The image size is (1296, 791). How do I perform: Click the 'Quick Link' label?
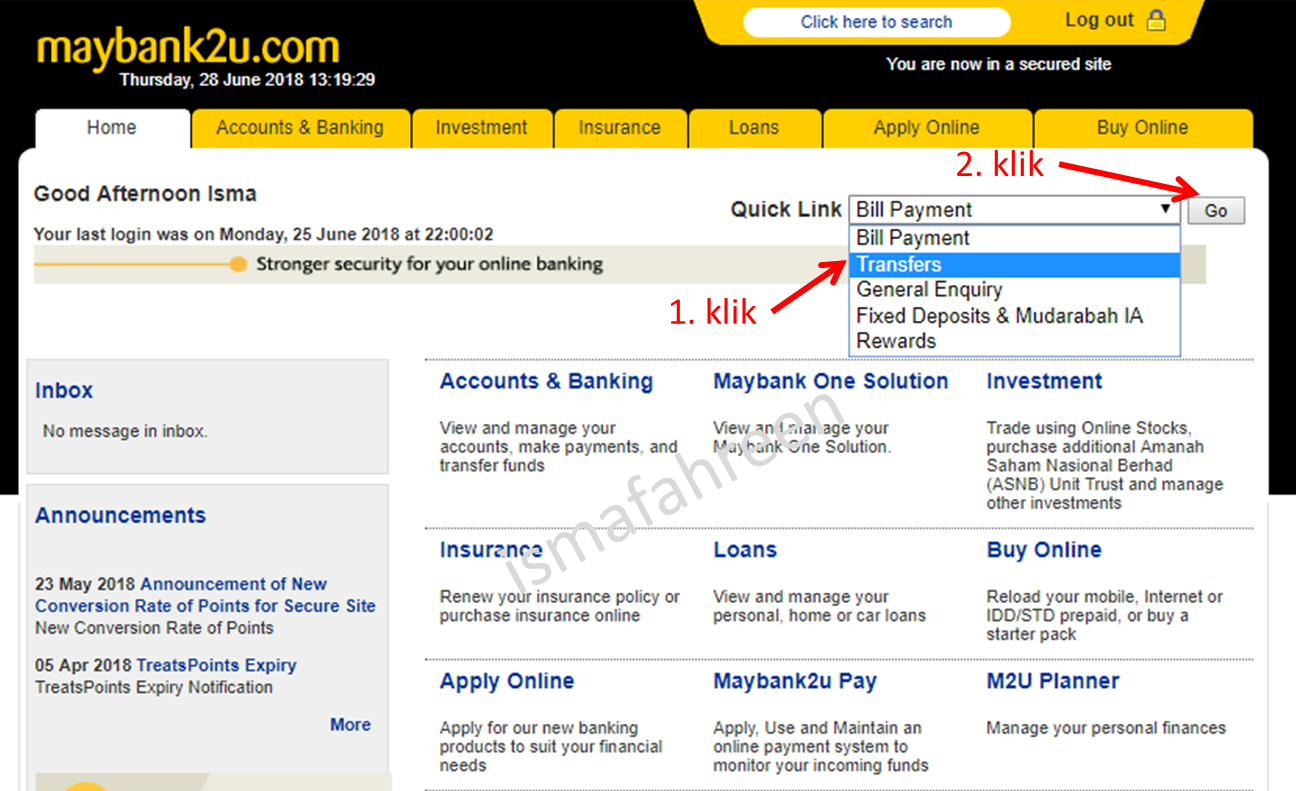point(786,210)
